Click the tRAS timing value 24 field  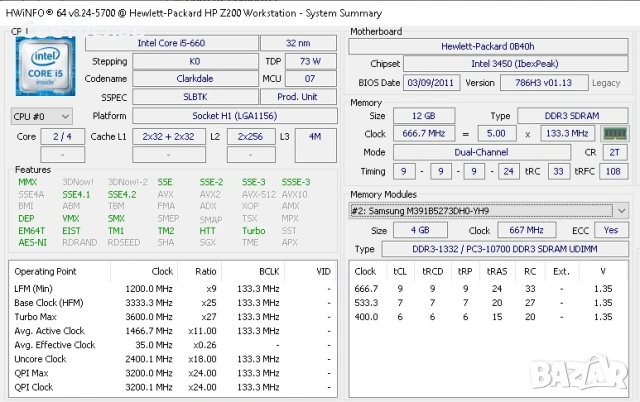(509, 171)
